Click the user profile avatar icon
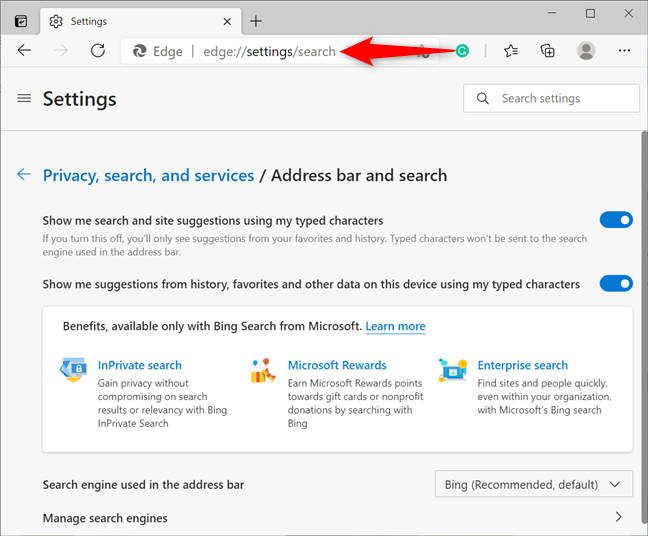The image size is (648, 536). (x=586, y=51)
